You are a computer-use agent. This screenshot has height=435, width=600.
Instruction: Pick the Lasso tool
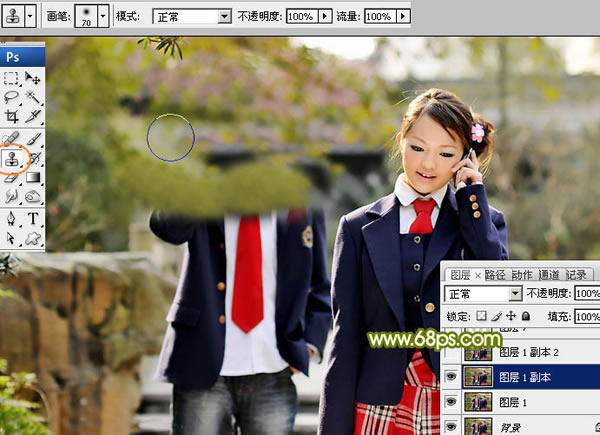click(x=12, y=98)
